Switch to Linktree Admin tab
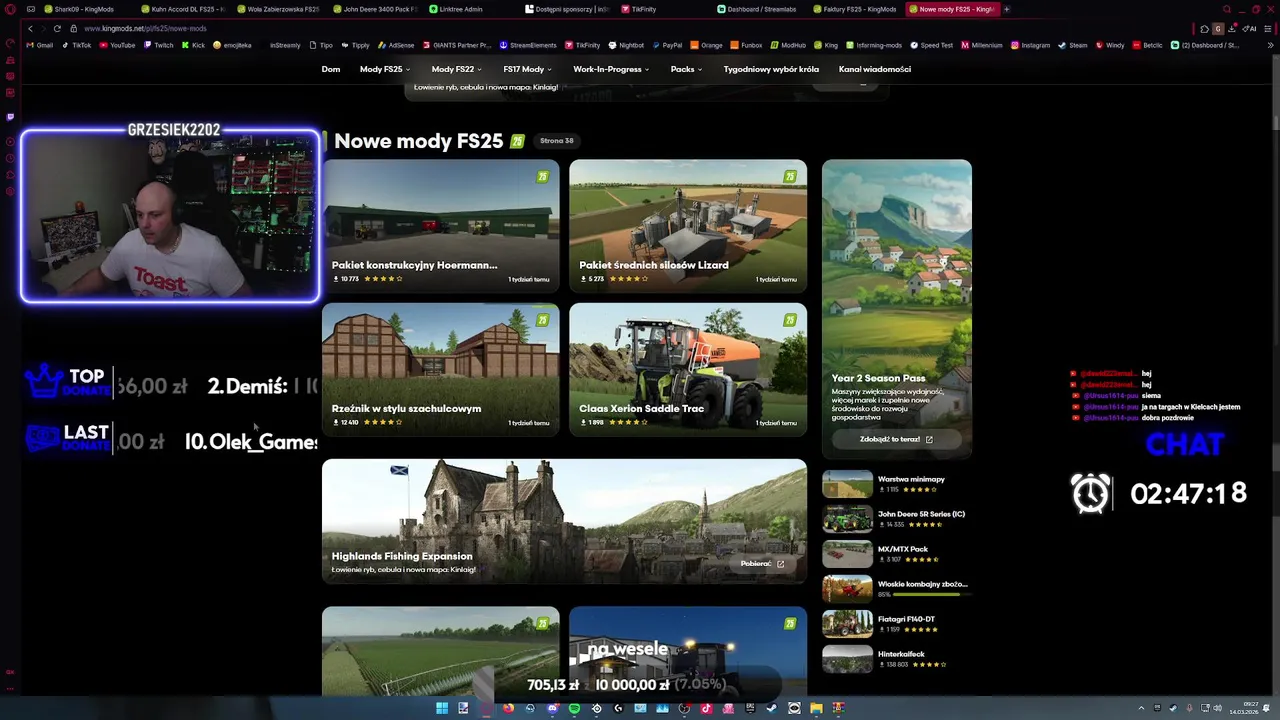The width and height of the screenshot is (1280, 720). point(472,9)
